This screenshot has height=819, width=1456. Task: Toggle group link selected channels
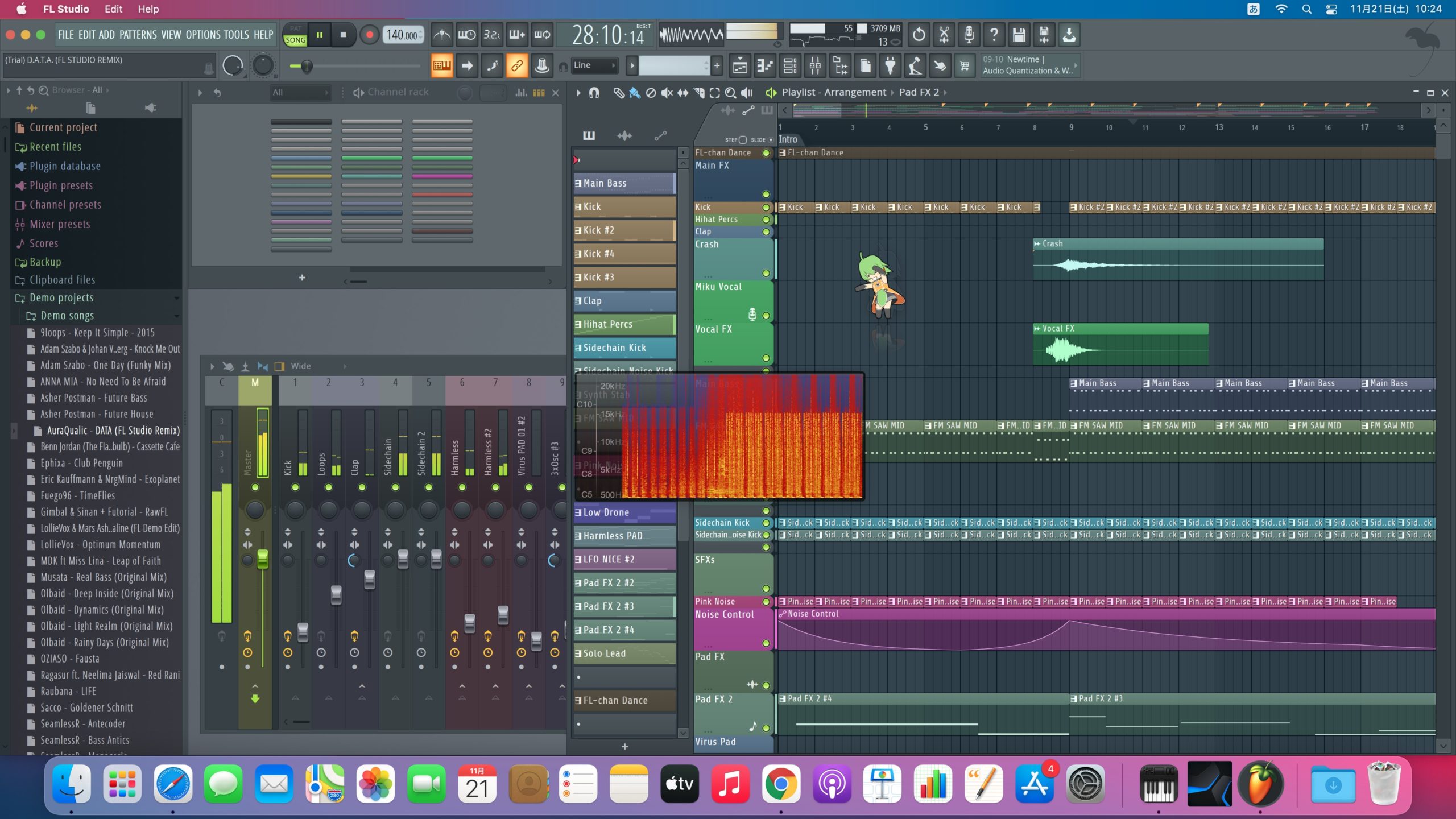(x=517, y=66)
